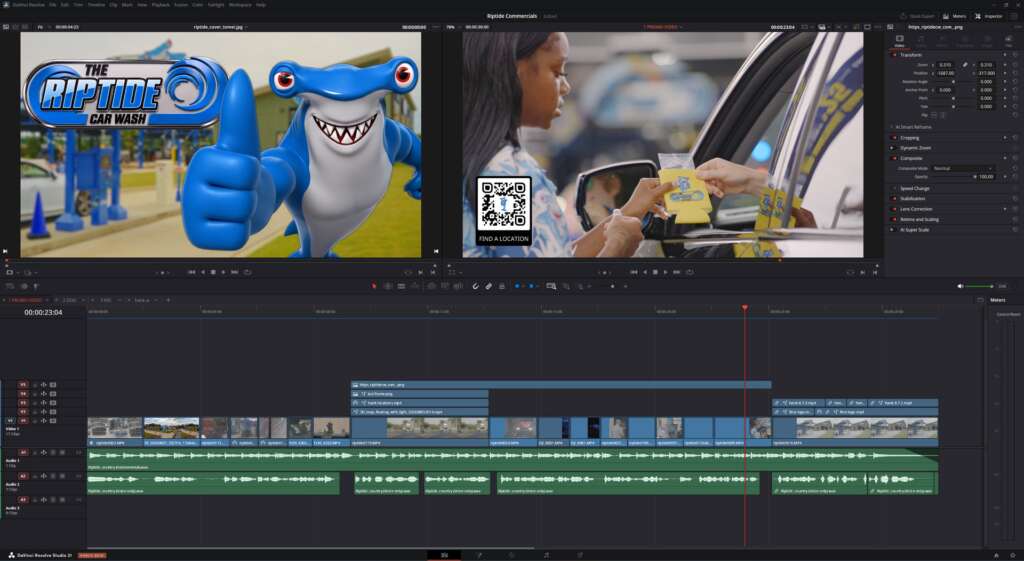The height and width of the screenshot is (561, 1024).
Task: Toggle auto select on track A1
Action: pos(44,453)
